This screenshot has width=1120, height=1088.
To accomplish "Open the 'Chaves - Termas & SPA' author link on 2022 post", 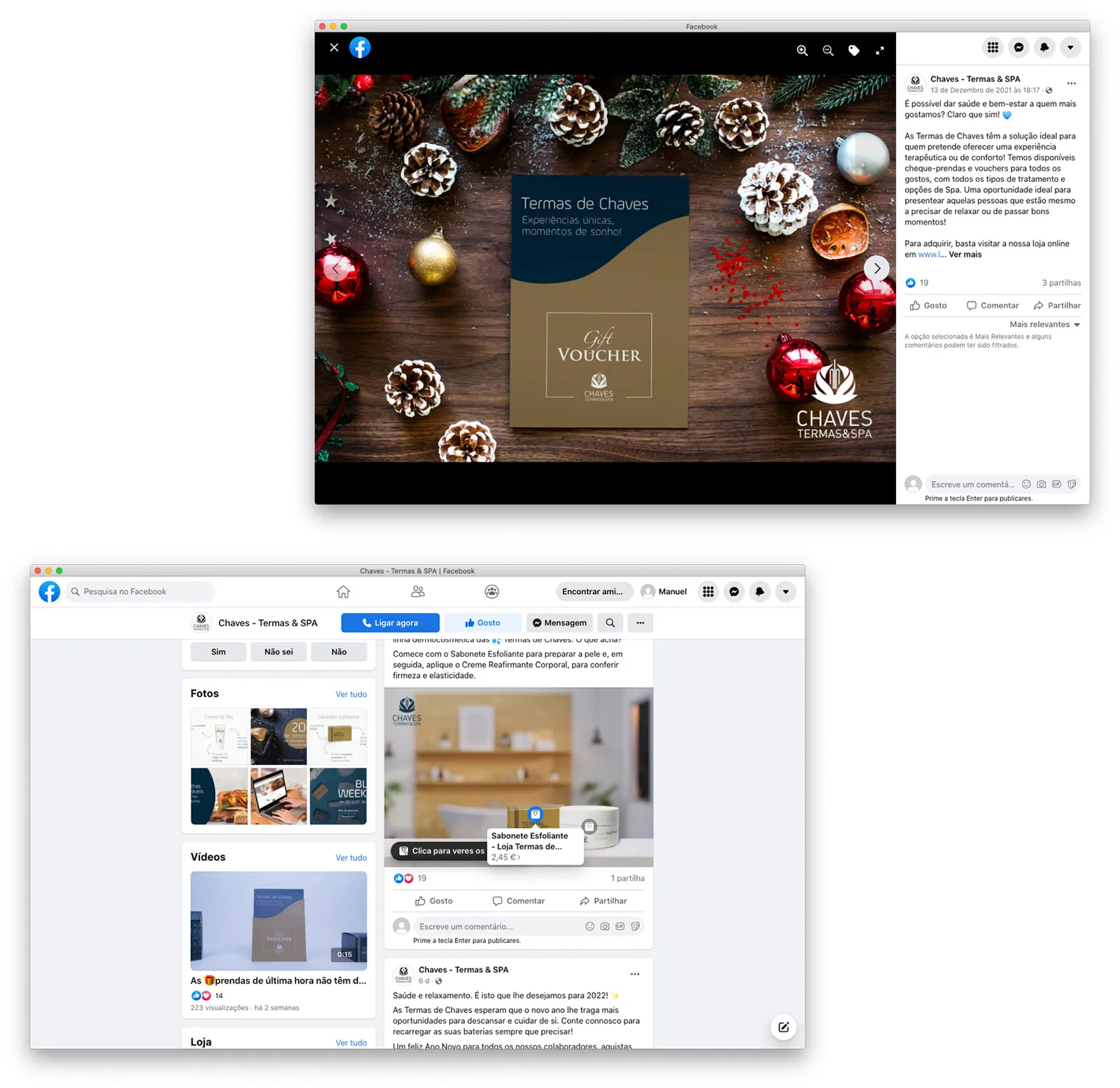I will coord(463,970).
